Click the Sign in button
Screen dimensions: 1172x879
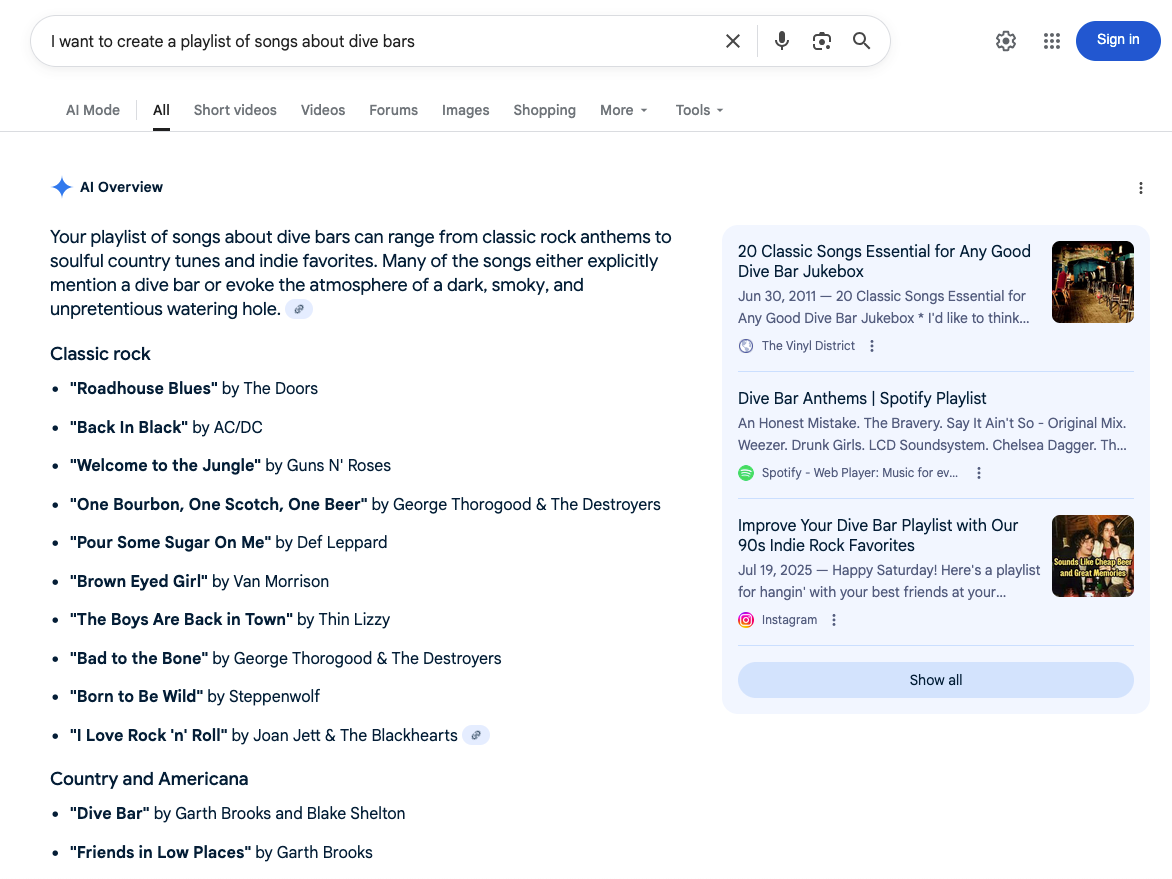(x=1117, y=40)
